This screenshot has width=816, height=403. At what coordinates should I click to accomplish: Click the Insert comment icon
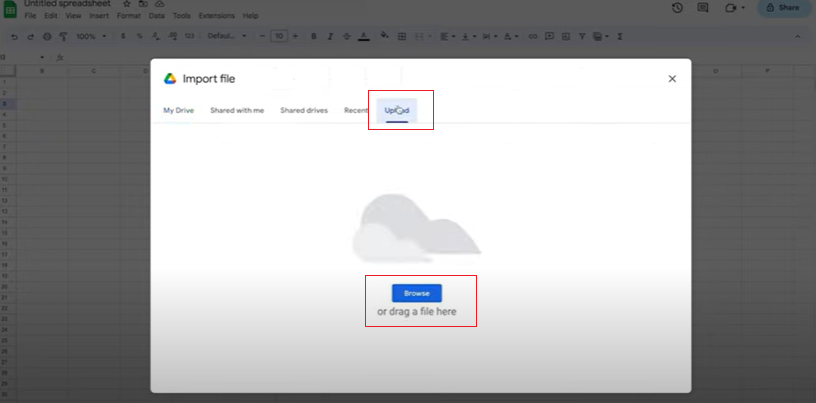tap(549, 36)
